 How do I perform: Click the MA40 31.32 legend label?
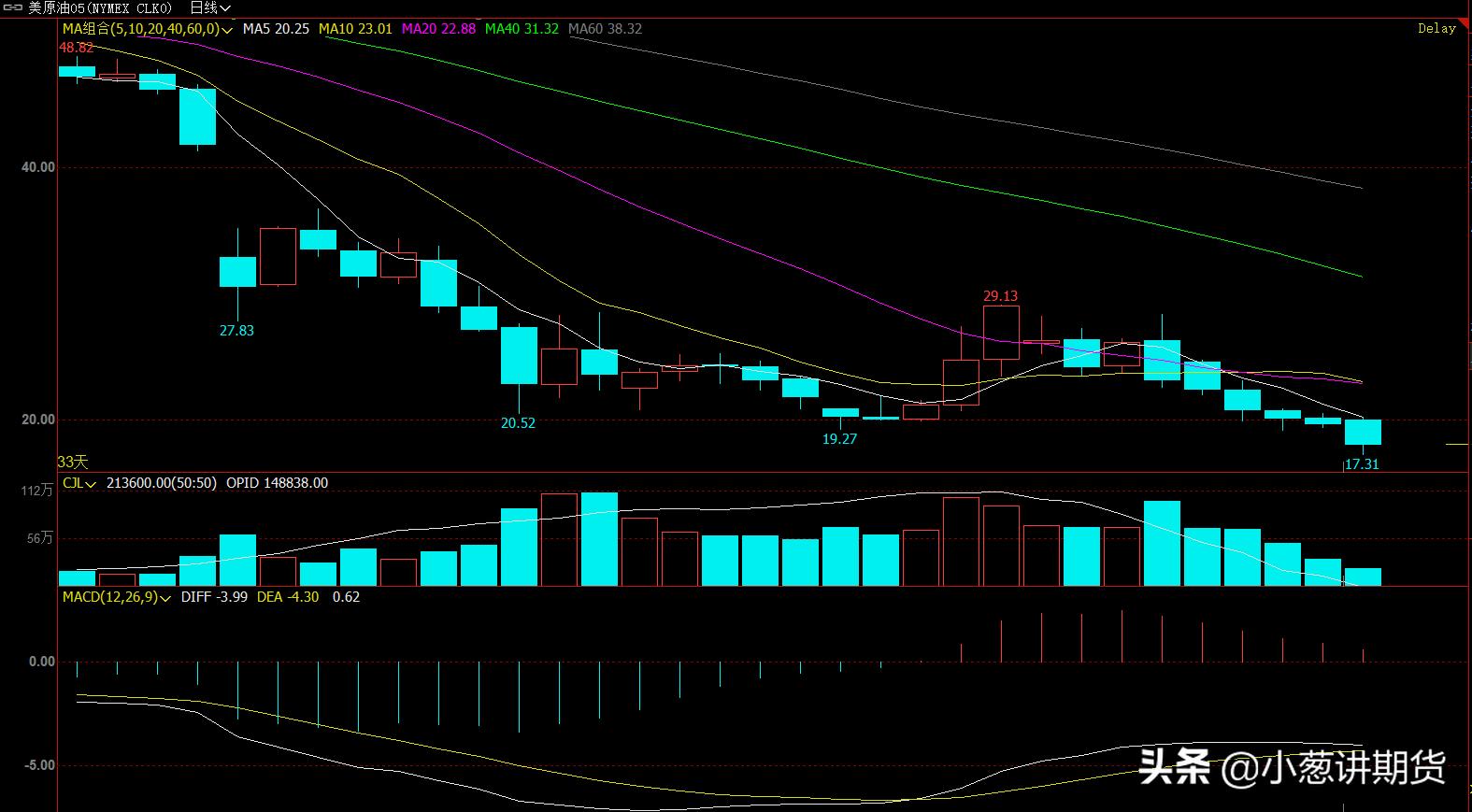(522, 29)
